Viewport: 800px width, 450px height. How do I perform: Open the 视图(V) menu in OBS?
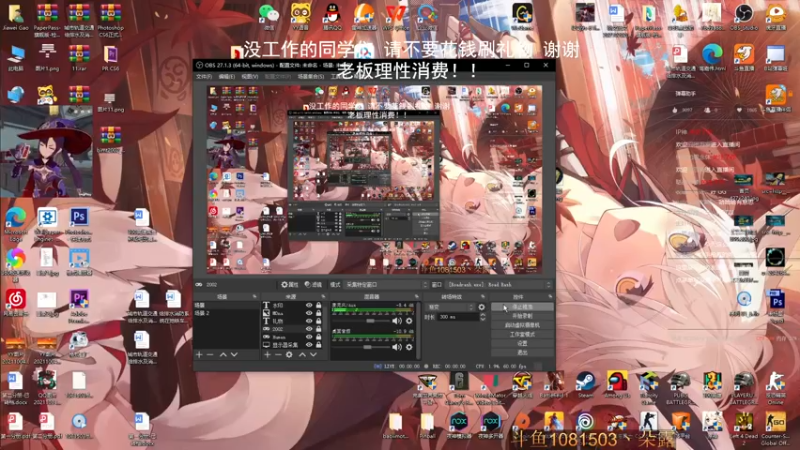tap(249, 77)
